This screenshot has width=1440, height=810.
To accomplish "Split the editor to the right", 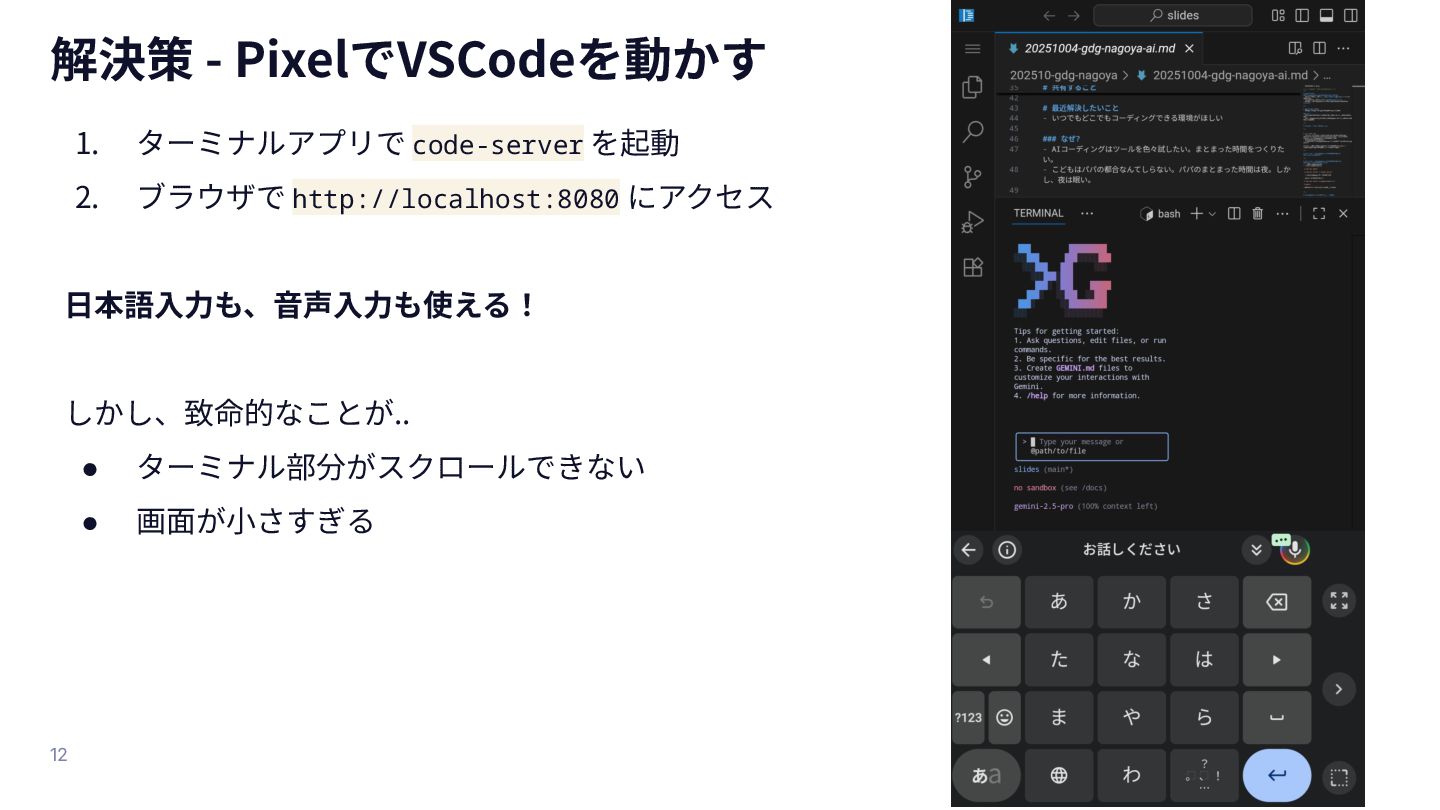I will [1320, 48].
